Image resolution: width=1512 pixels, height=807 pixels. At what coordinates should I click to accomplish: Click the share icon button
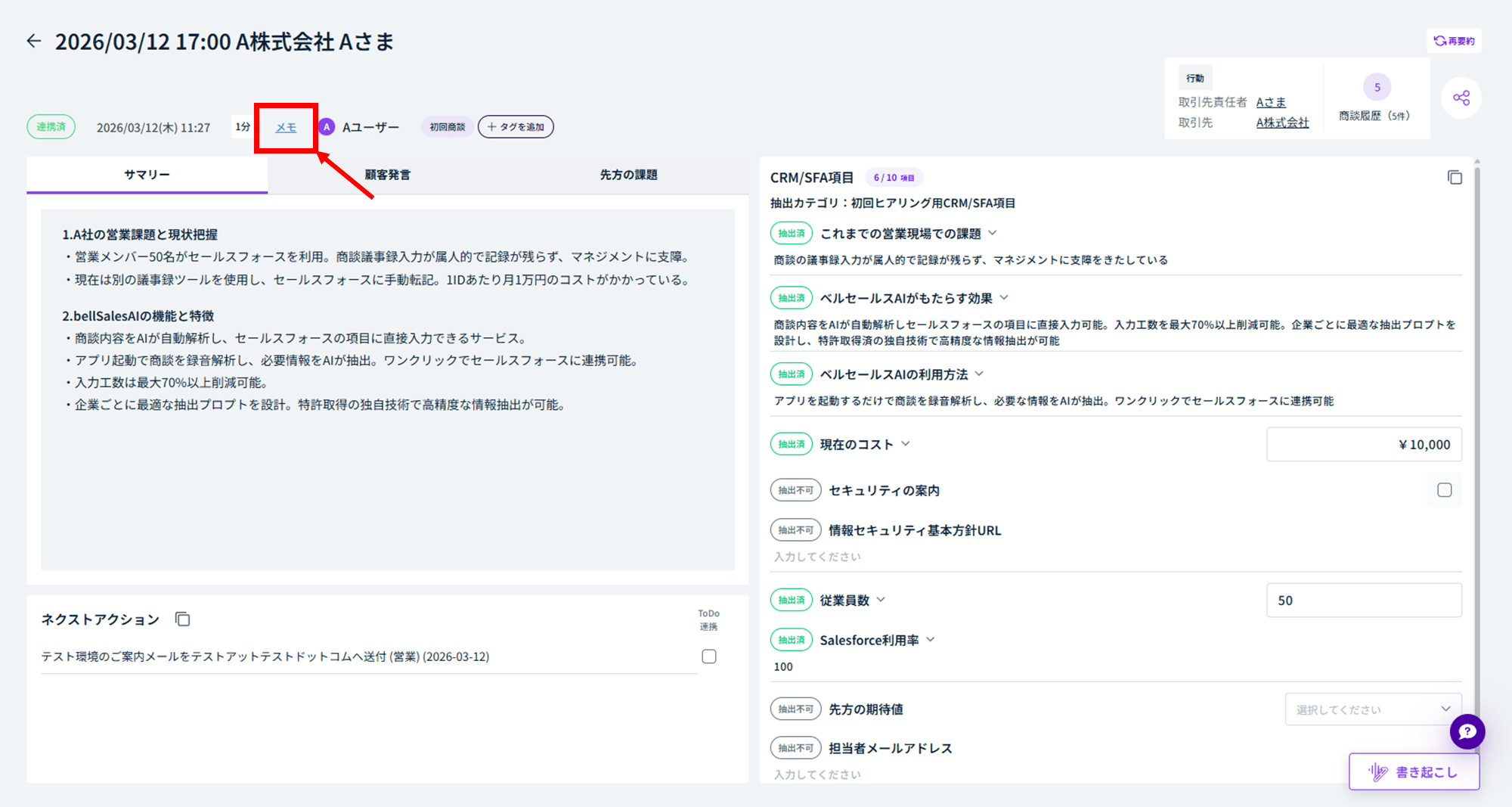[1461, 98]
